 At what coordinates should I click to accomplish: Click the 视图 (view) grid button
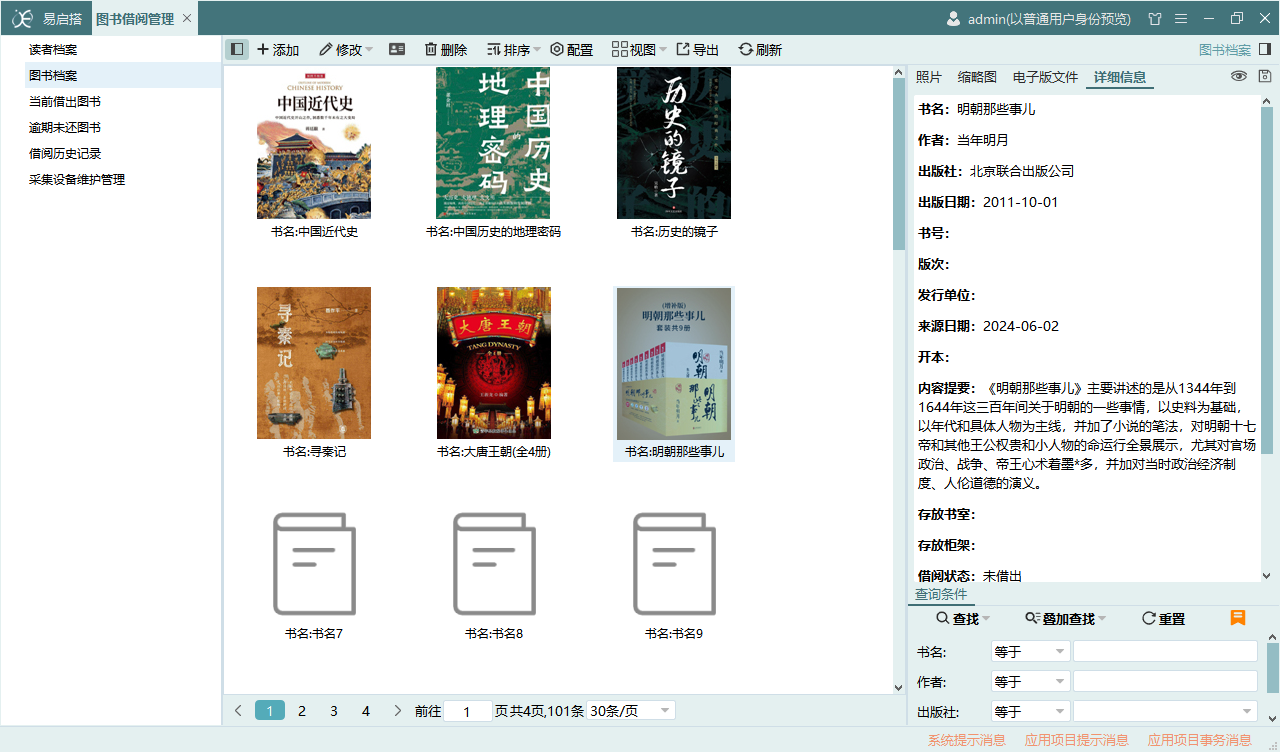(x=634, y=49)
